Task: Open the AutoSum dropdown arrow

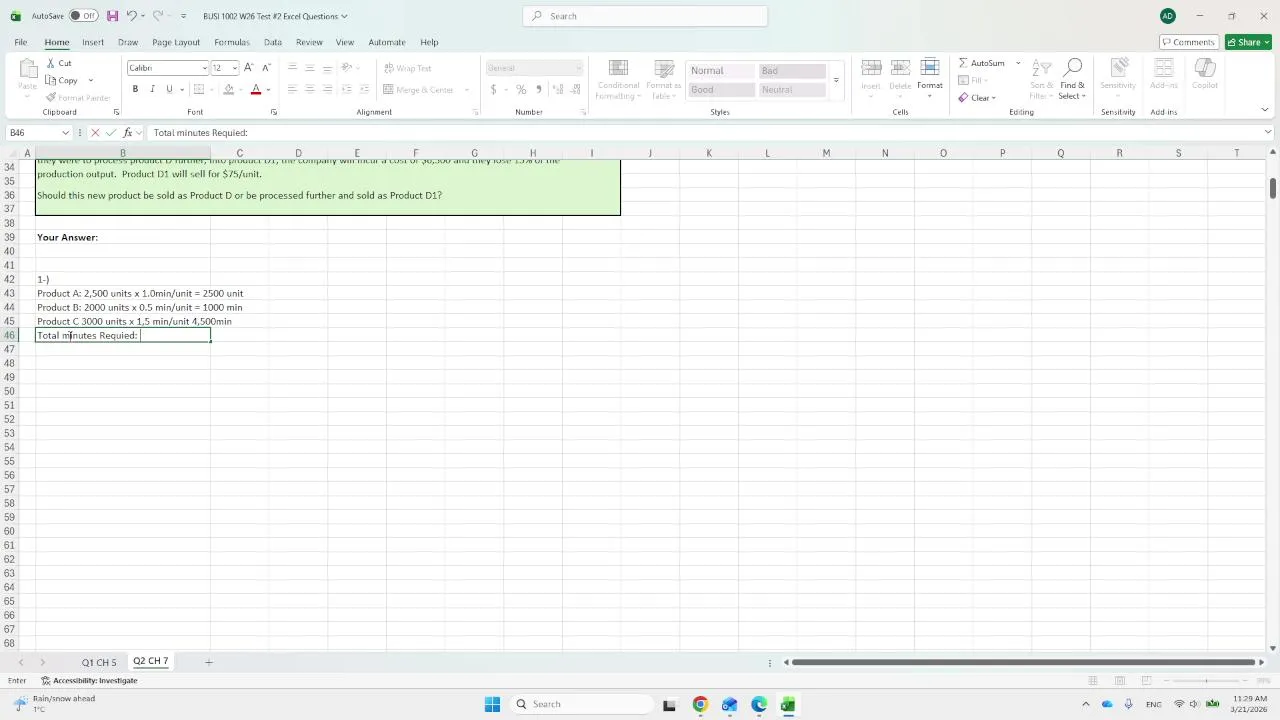Action: coord(1018,63)
